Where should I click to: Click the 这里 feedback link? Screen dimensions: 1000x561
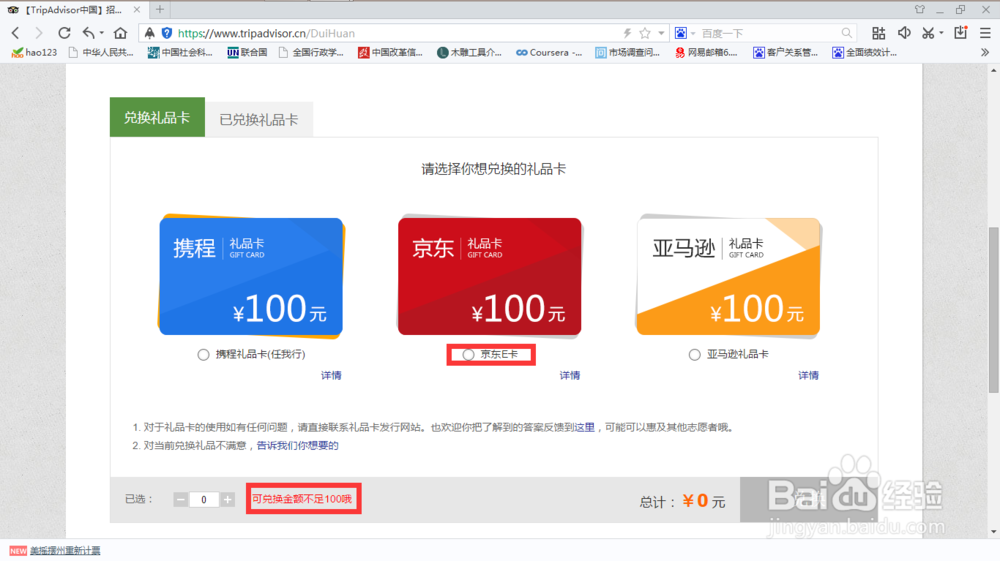[584, 427]
